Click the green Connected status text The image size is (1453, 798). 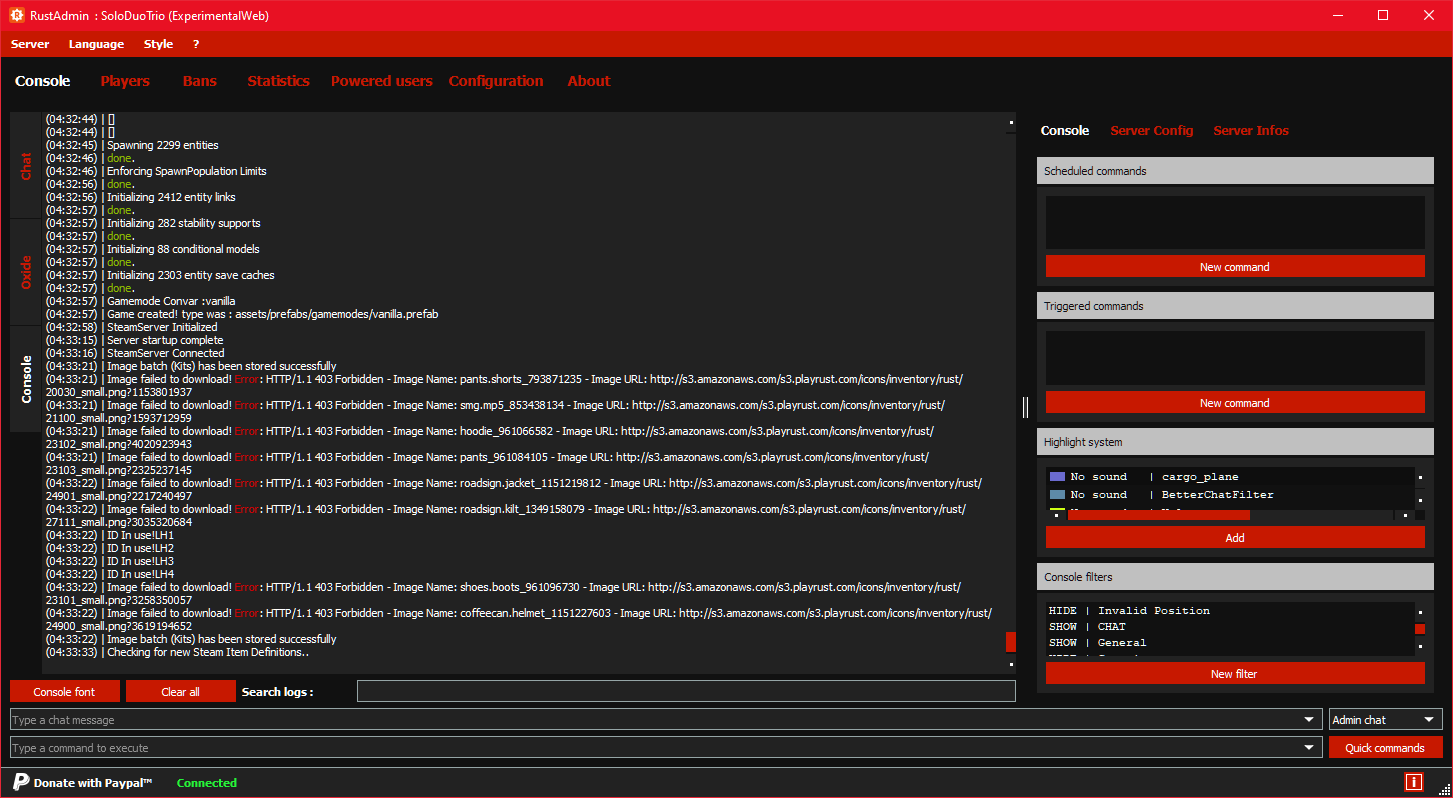pos(207,783)
